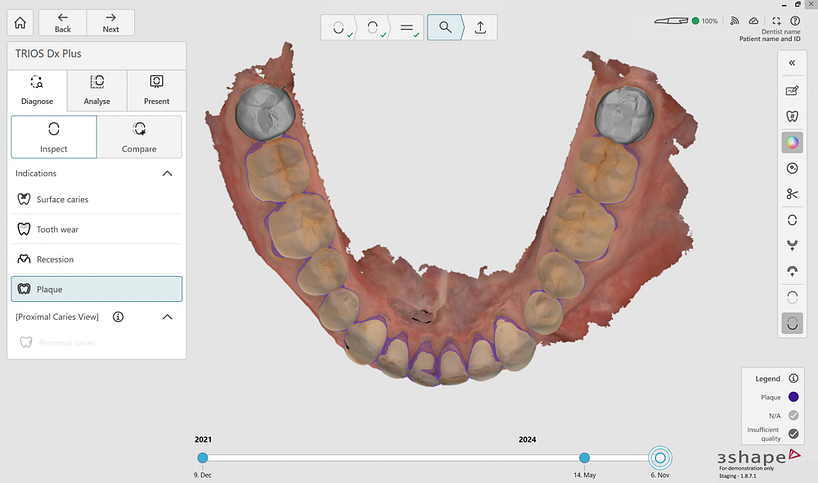Click the Home icon button

point(21,23)
